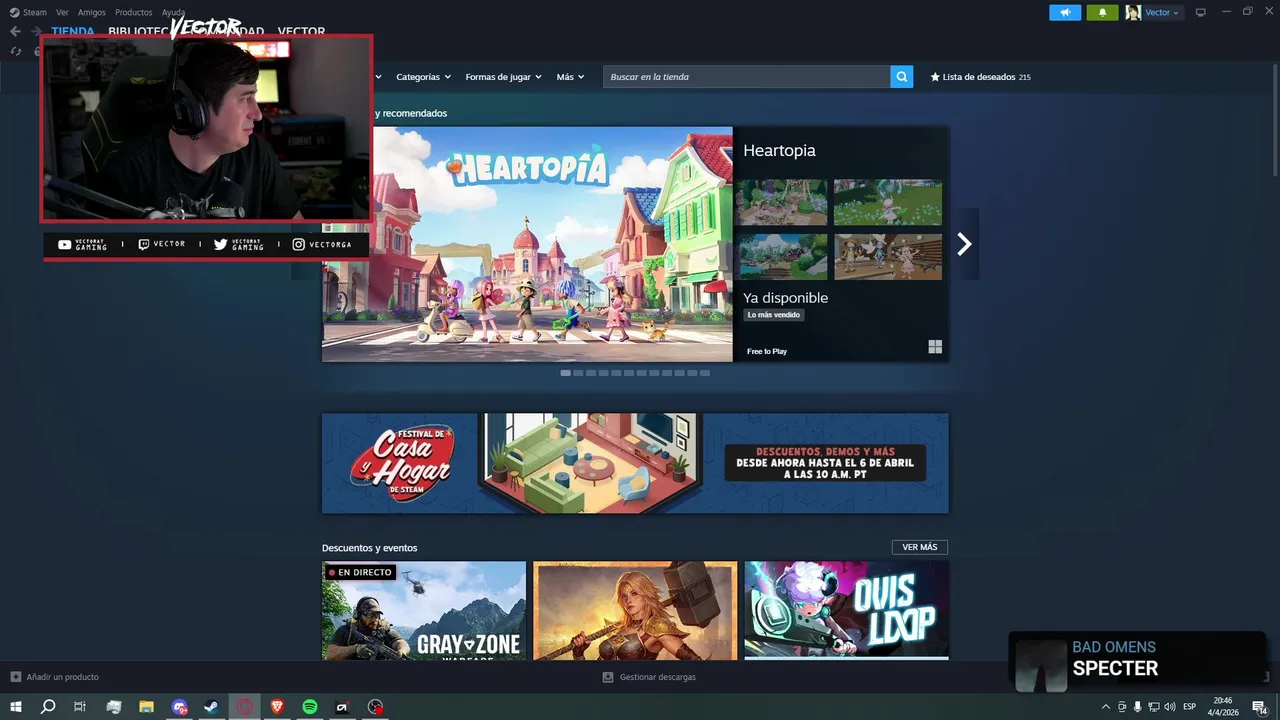Open the Productos menu
This screenshot has height=720, width=1280.
[x=134, y=12]
